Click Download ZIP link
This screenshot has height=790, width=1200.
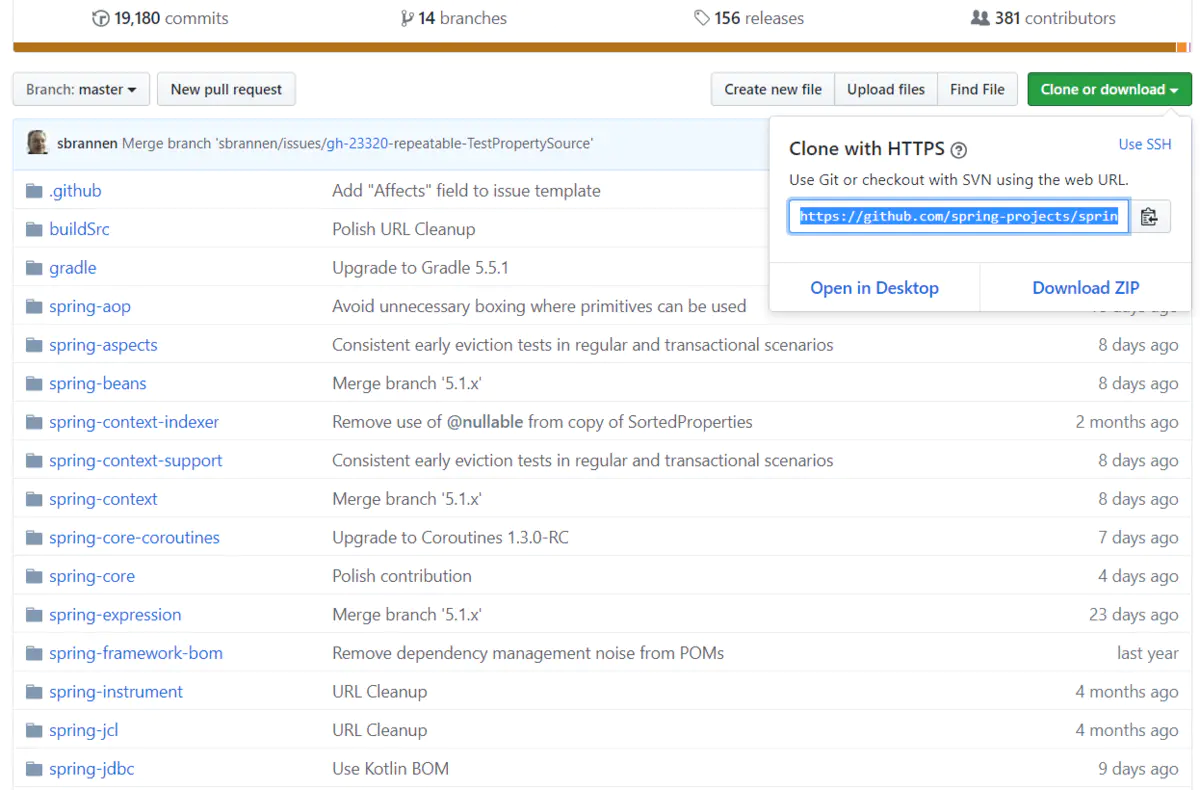tap(1085, 288)
